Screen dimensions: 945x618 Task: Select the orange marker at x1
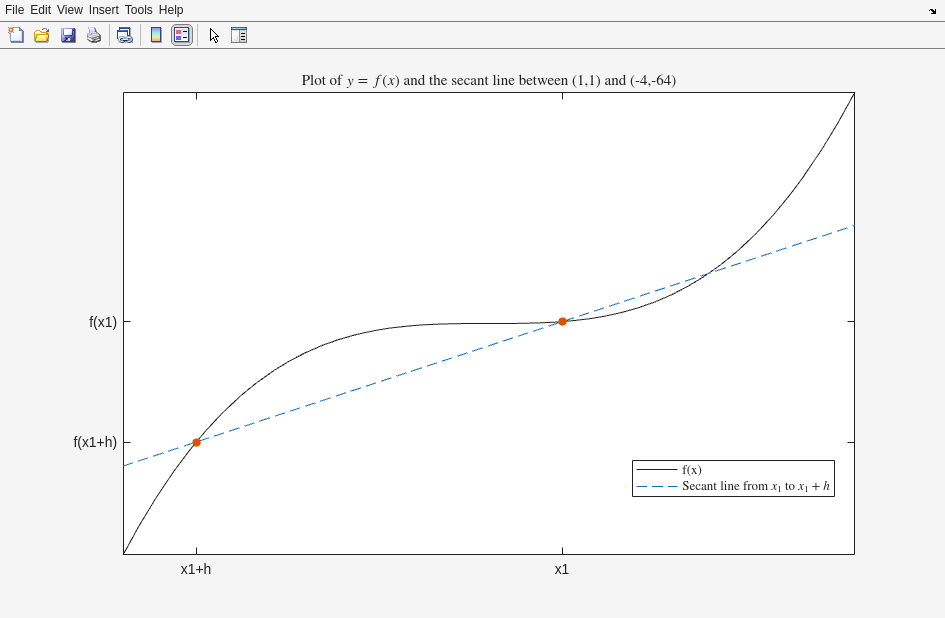[x=562, y=321]
